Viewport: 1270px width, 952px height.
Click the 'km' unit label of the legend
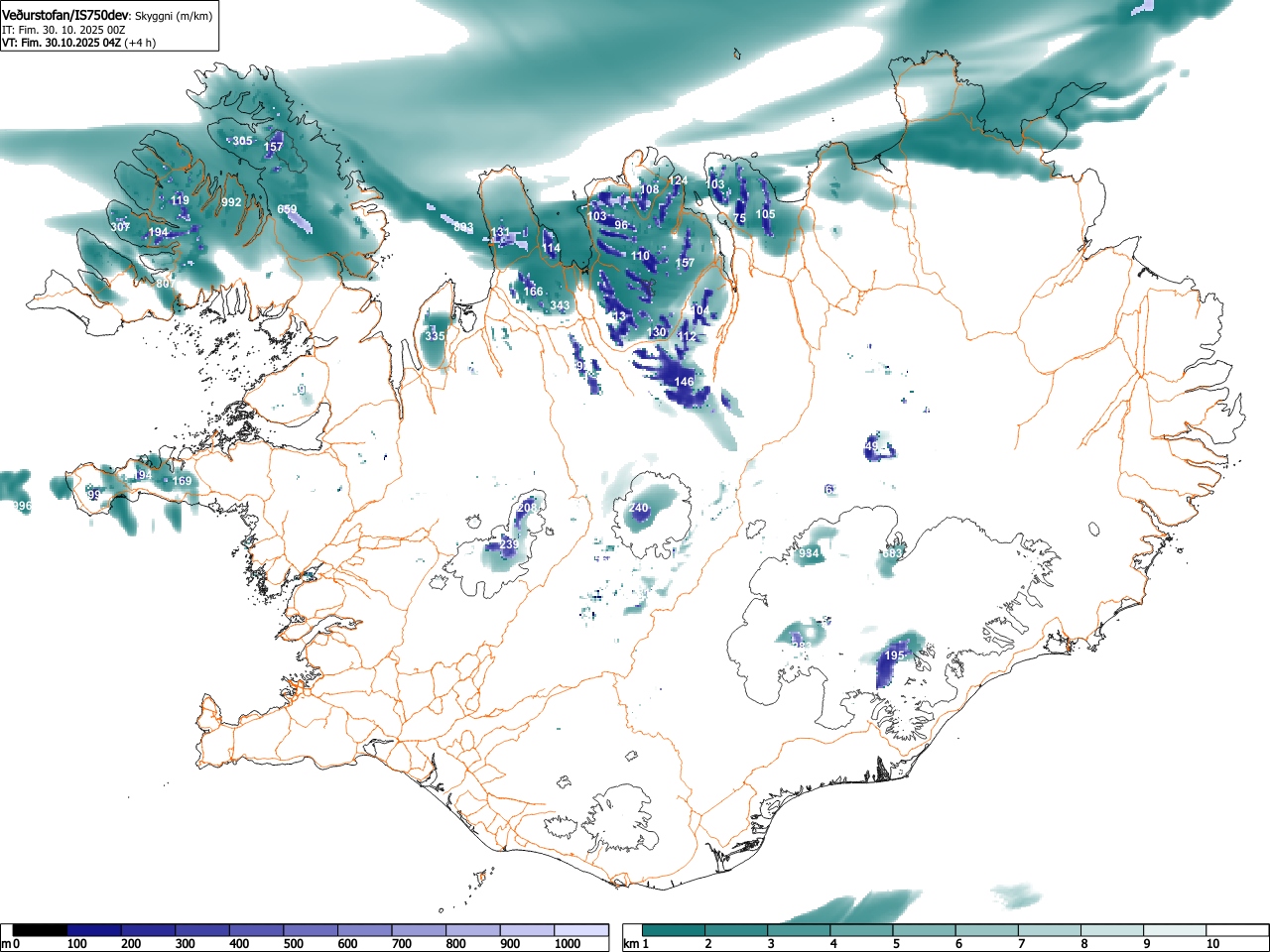coord(631,944)
